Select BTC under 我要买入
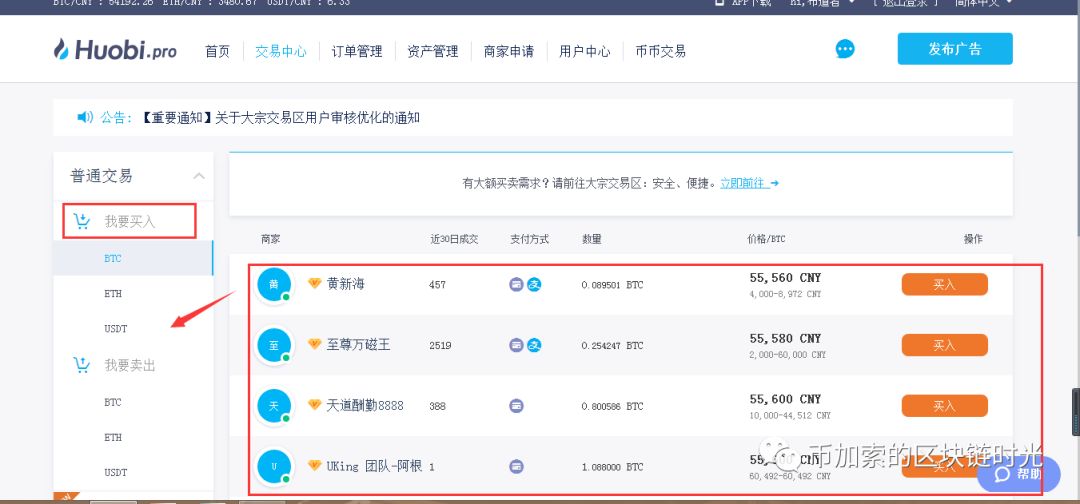Image resolution: width=1080 pixels, height=504 pixels. (x=113, y=259)
